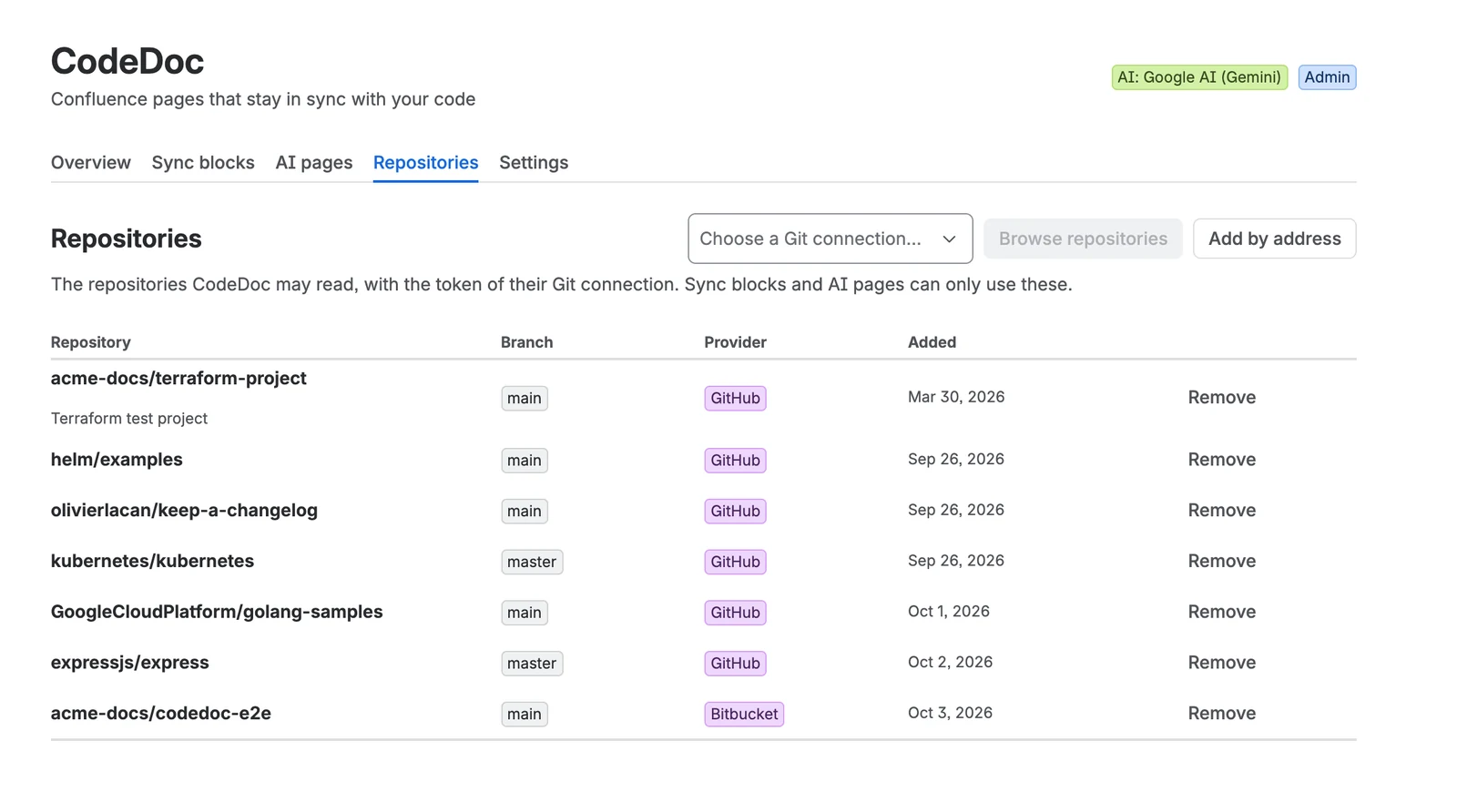Remove the acme-docs/terraform-project repository
Screen dimensions: 1457x812
(x=1222, y=398)
